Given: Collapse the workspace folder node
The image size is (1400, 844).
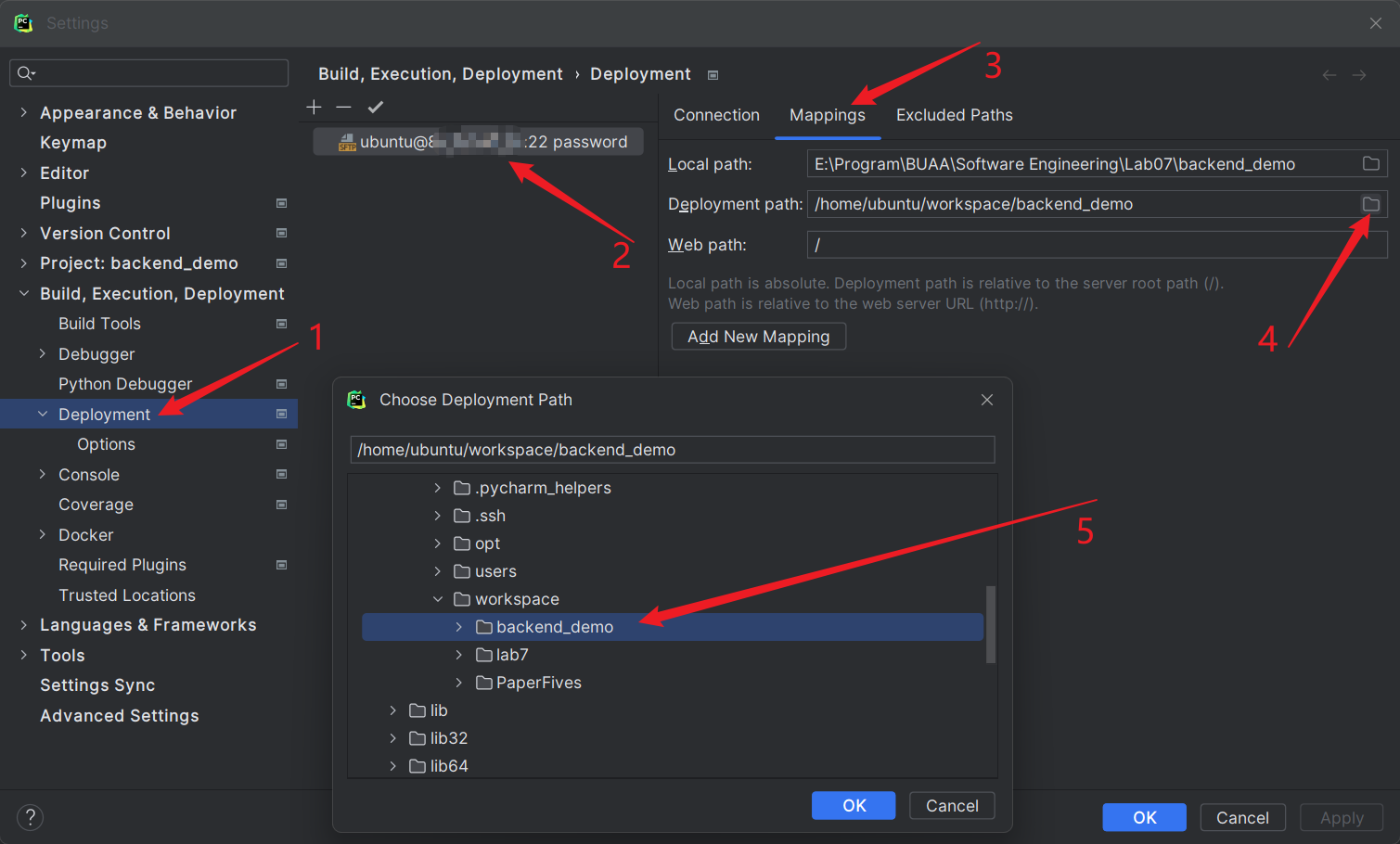Looking at the screenshot, I should 438,599.
